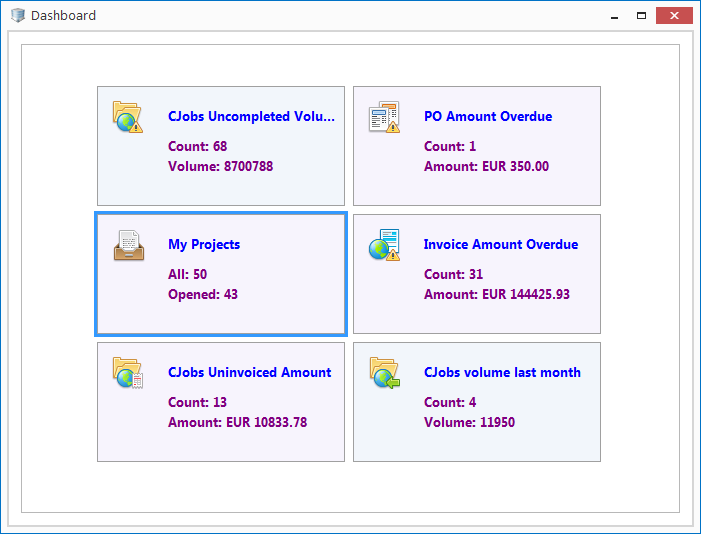Click the 'Amount: EUR 144425.93' value

[497, 294]
